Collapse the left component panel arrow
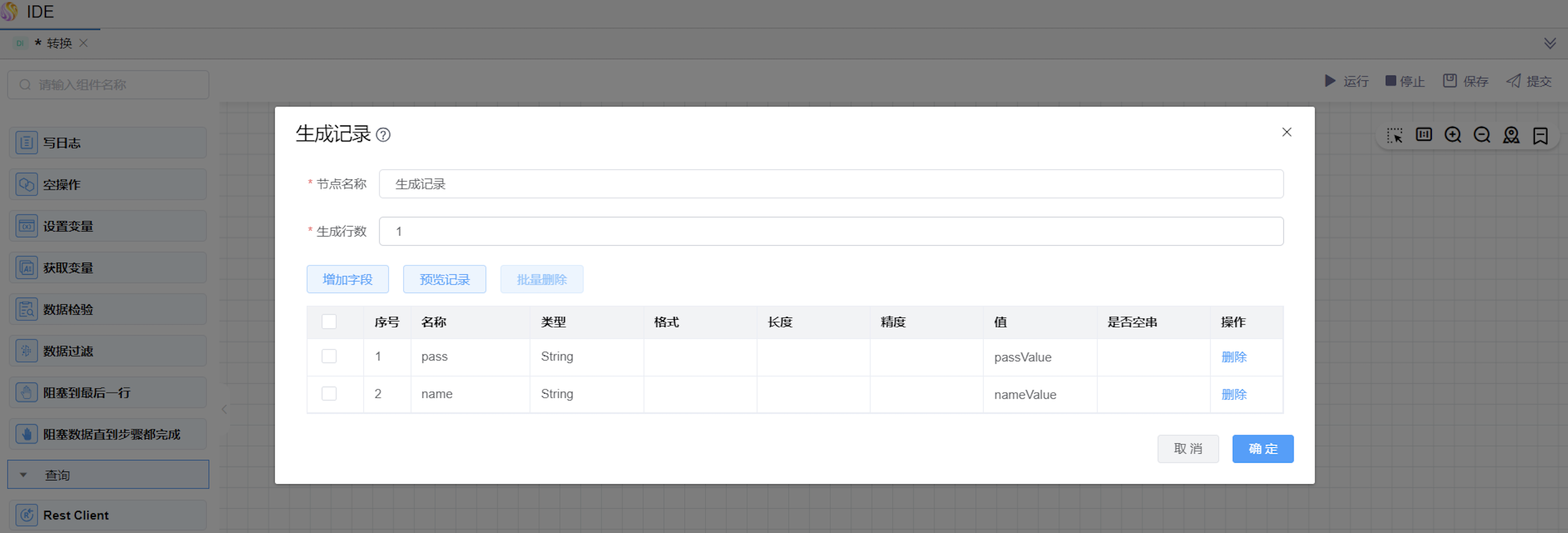This screenshot has width=1568, height=533. (x=224, y=409)
